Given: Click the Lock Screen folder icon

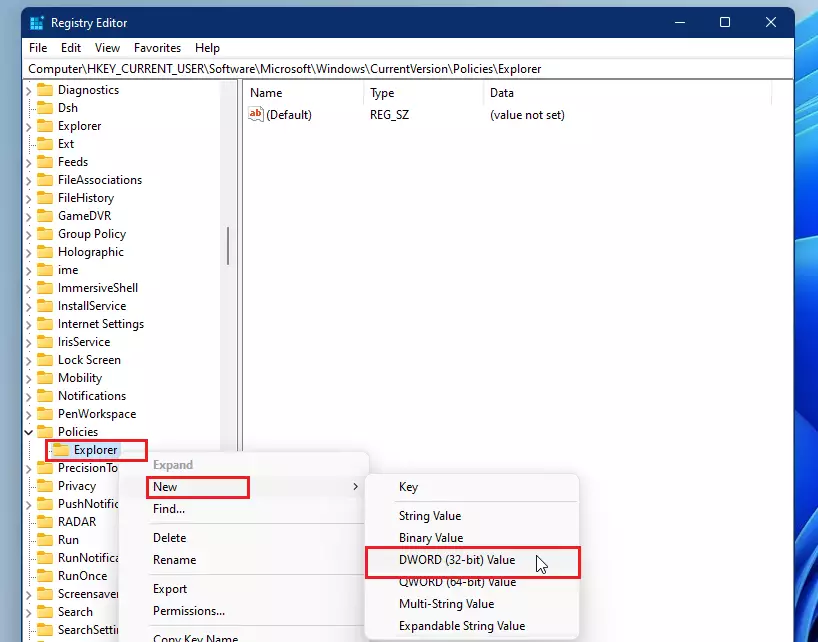Looking at the screenshot, I should (x=45, y=360).
